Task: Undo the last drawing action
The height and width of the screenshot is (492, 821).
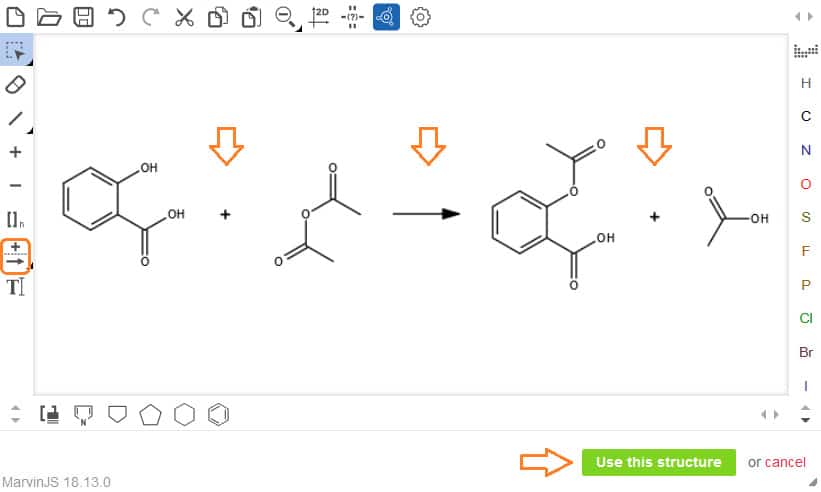Action: pyautogui.click(x=117, y=16)
